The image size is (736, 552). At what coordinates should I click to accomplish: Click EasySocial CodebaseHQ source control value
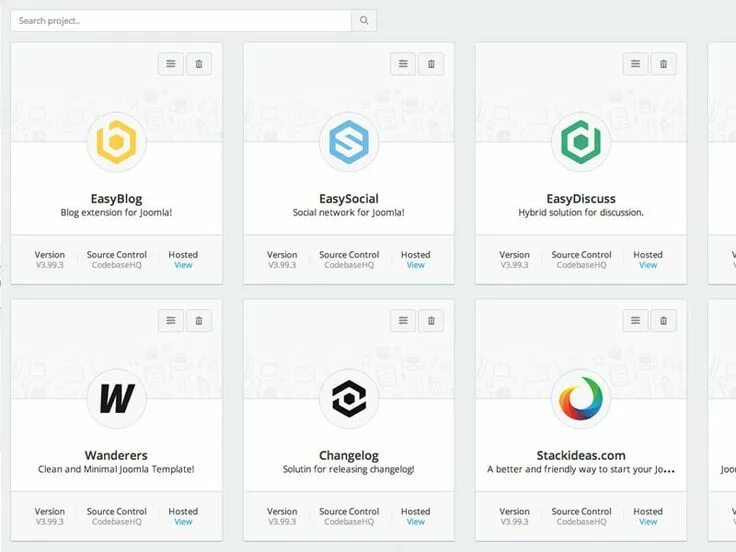349,265
